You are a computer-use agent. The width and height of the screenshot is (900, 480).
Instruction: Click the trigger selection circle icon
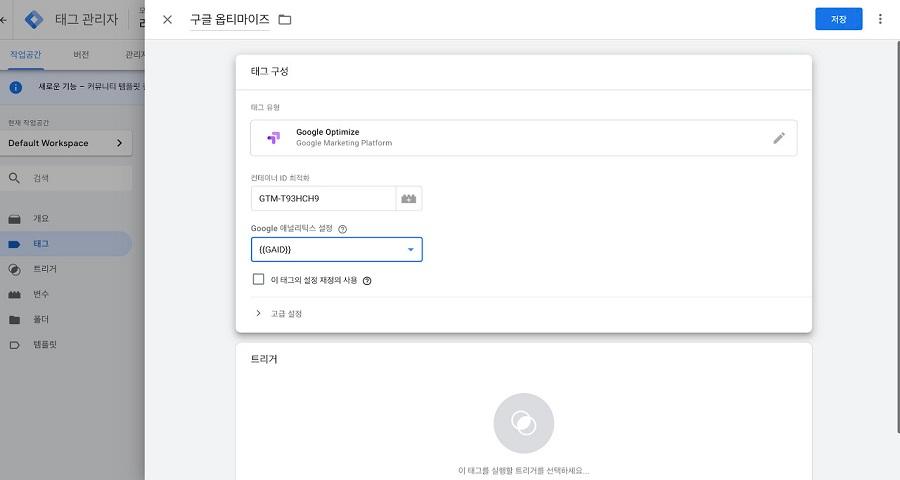click(523, 423)
